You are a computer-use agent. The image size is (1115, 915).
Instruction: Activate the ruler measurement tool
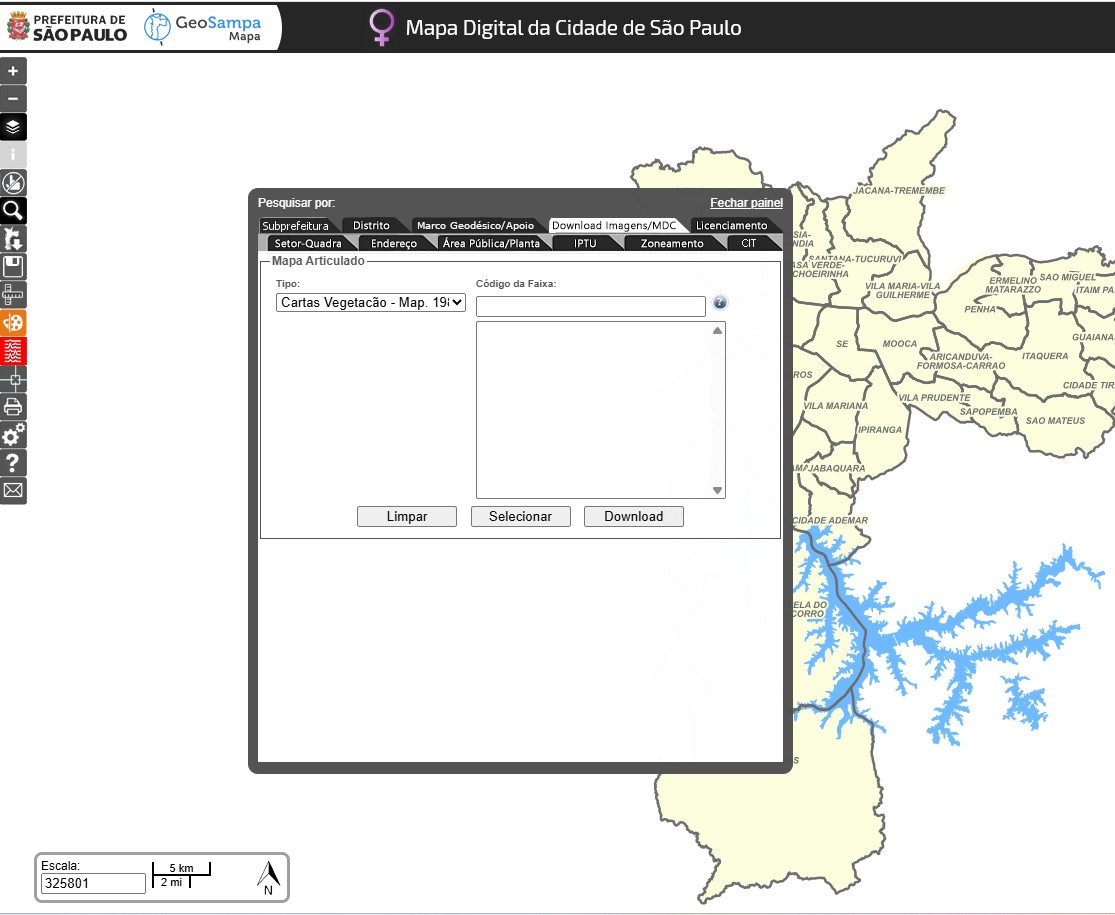point(13,295)
